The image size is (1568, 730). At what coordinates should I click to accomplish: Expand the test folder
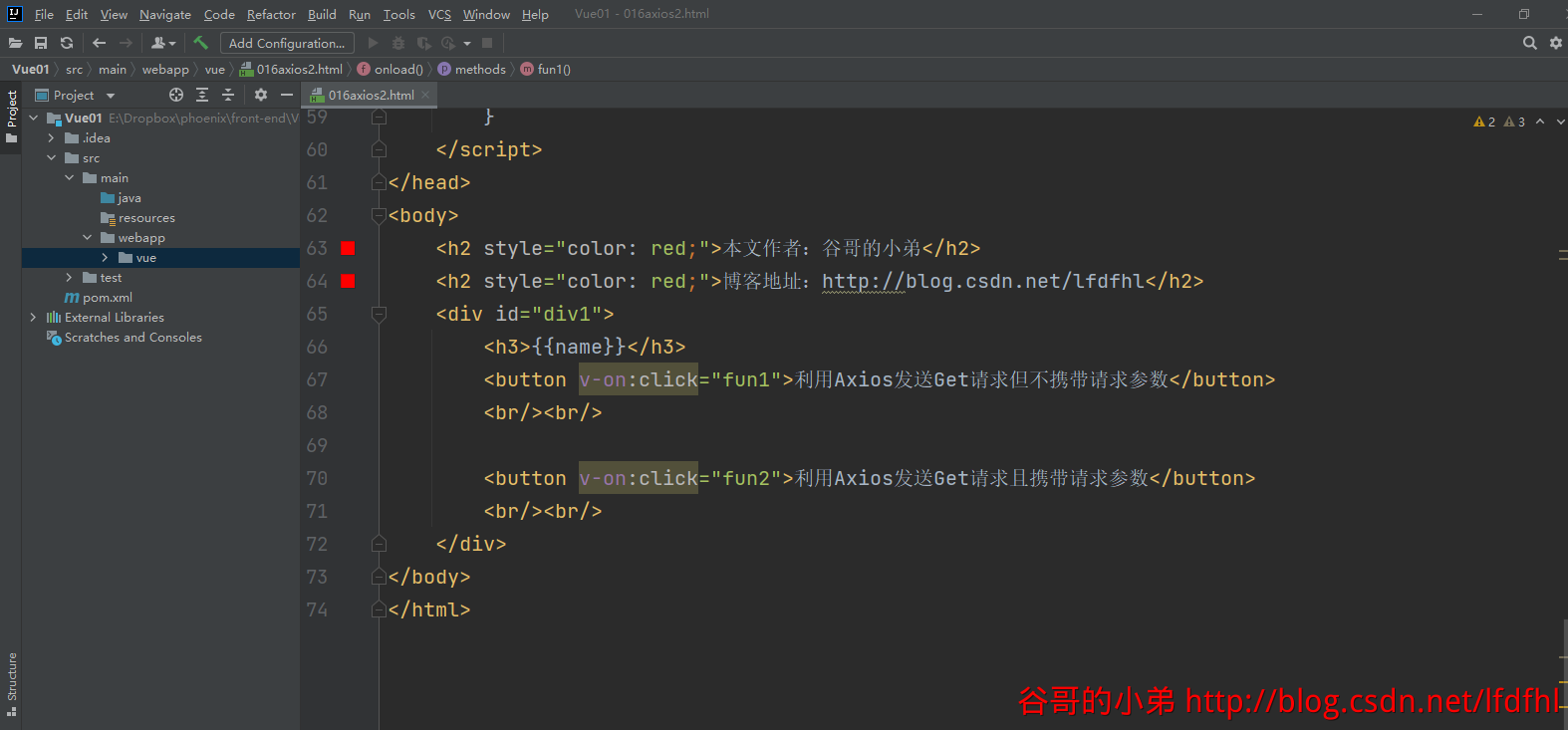[69, 277]
